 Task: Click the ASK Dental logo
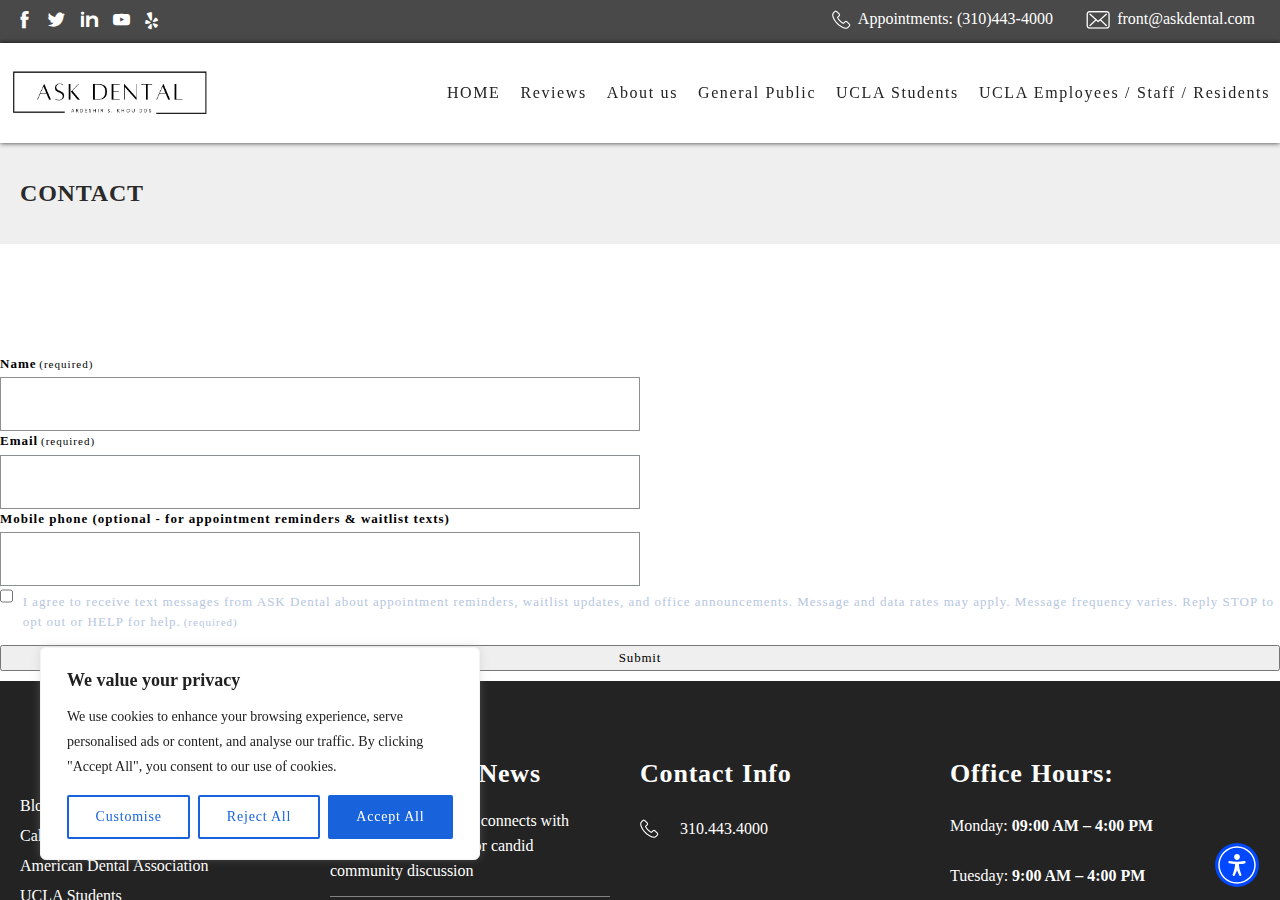click(x=110, y=93)
